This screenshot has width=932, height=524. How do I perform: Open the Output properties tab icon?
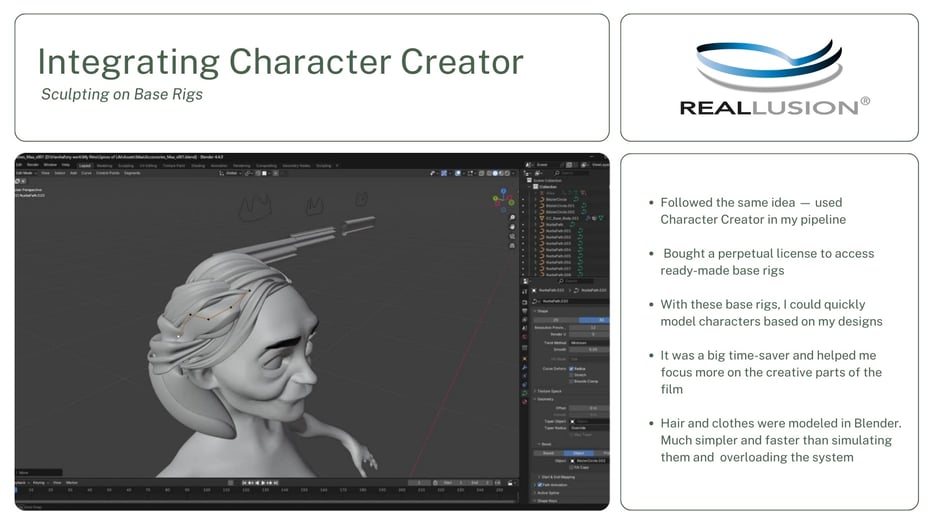tap(524, 311)
